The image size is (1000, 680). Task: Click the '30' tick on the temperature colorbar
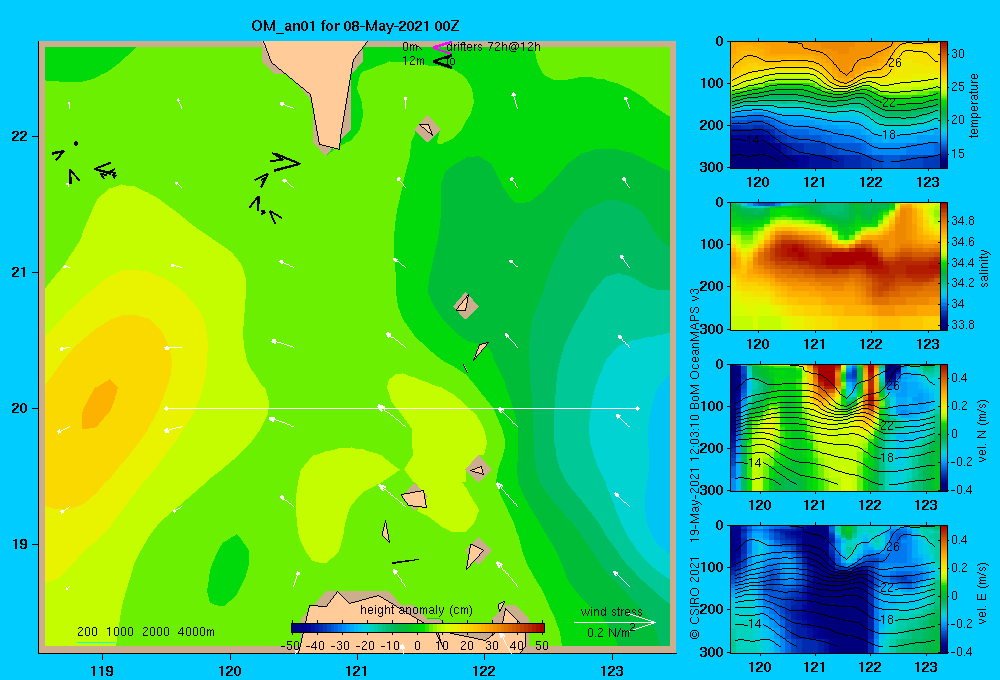(x=958, y=54)
